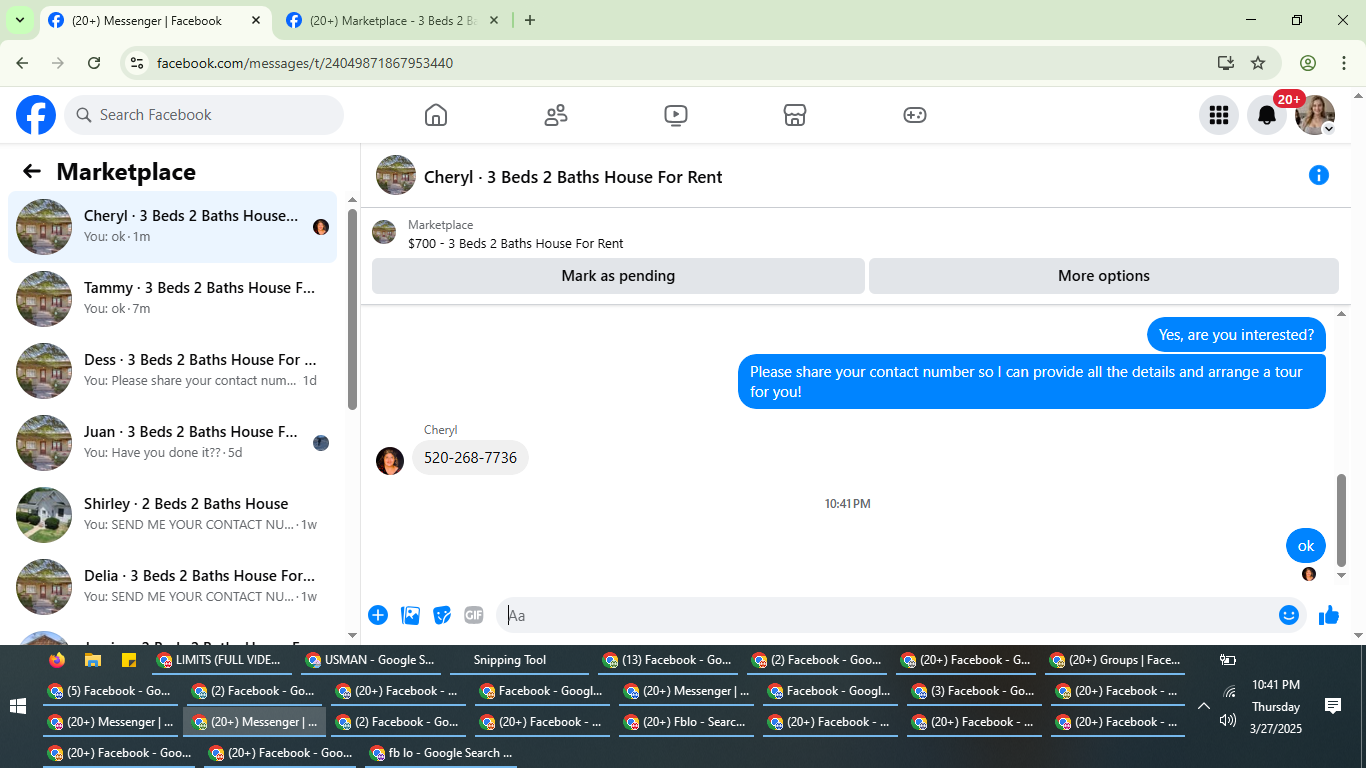Open Firefox from the taskbar
The width and height of the screenshot is (1366, 768).
click(56, 660)
